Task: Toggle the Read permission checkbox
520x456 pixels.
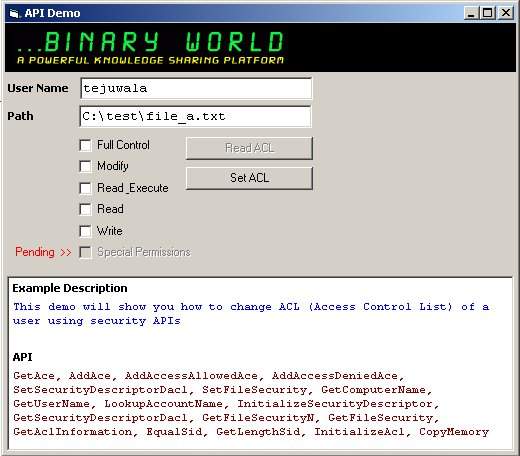Action: [x=85, y=209]
